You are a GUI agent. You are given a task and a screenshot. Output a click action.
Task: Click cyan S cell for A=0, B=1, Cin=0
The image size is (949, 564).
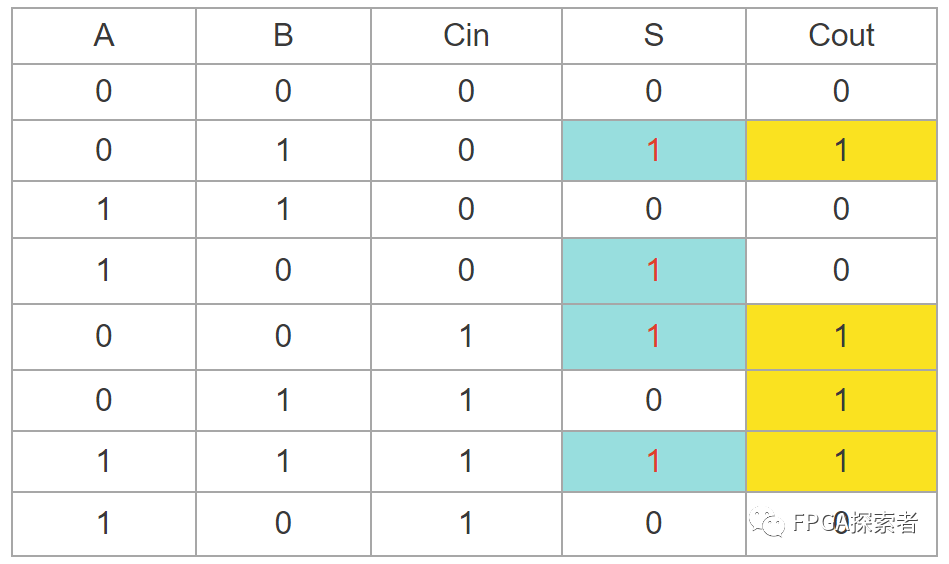(653, 150)
